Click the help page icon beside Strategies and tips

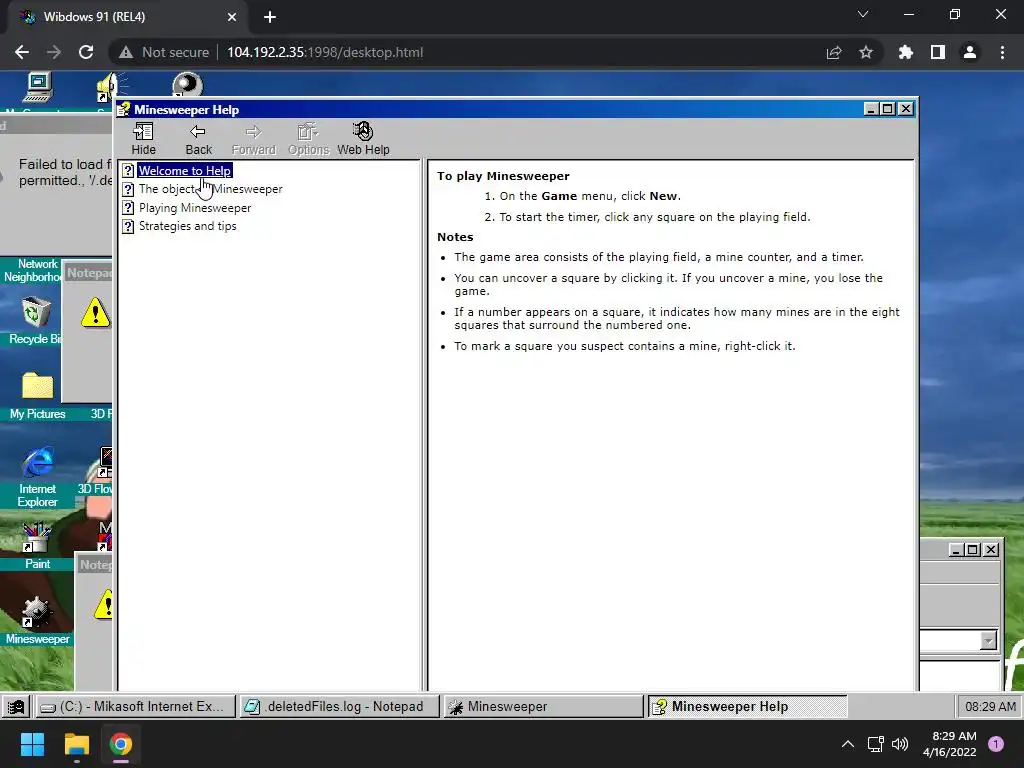(129, 227)
